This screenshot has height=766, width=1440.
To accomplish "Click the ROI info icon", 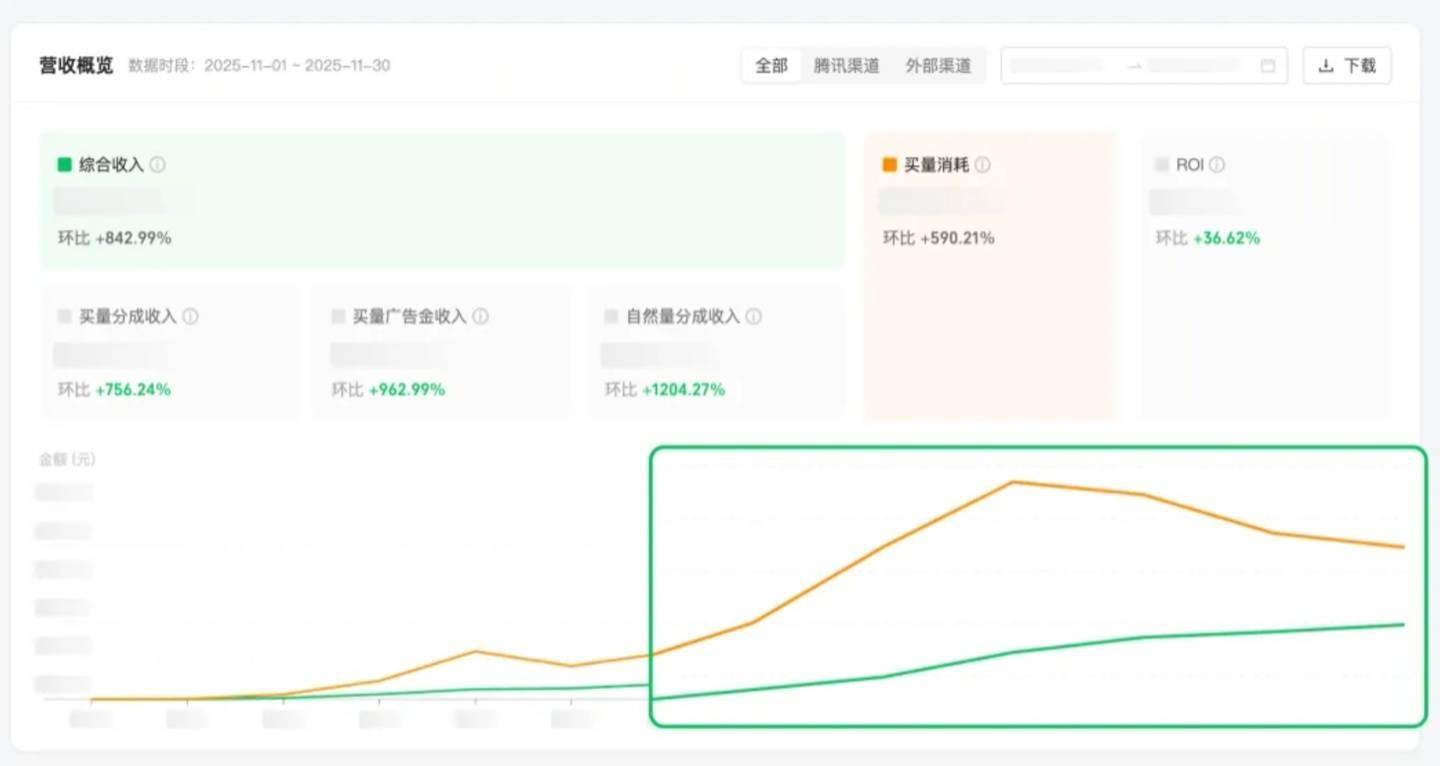I will point(1217,165).
